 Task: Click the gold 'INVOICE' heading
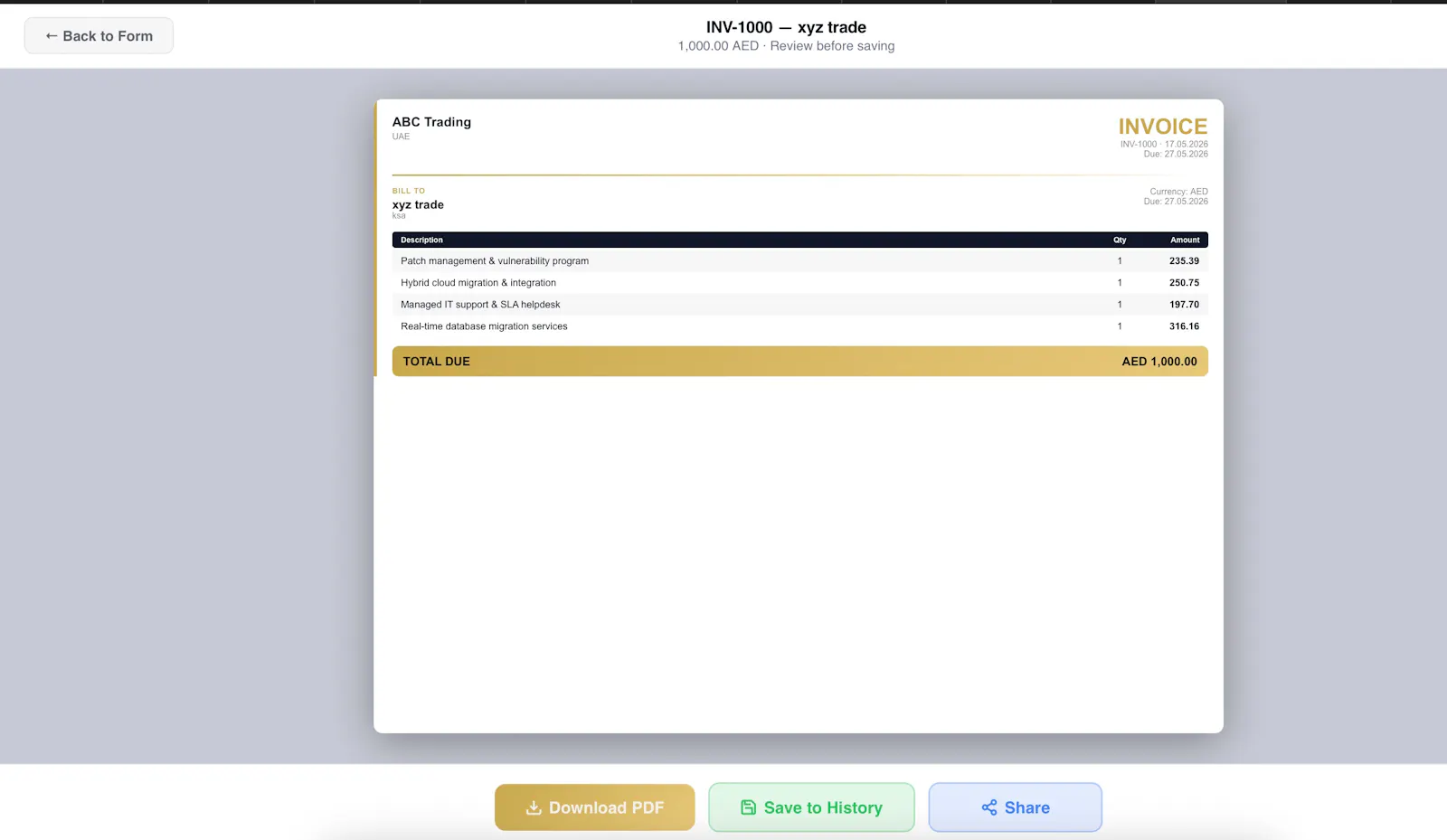1162,127
